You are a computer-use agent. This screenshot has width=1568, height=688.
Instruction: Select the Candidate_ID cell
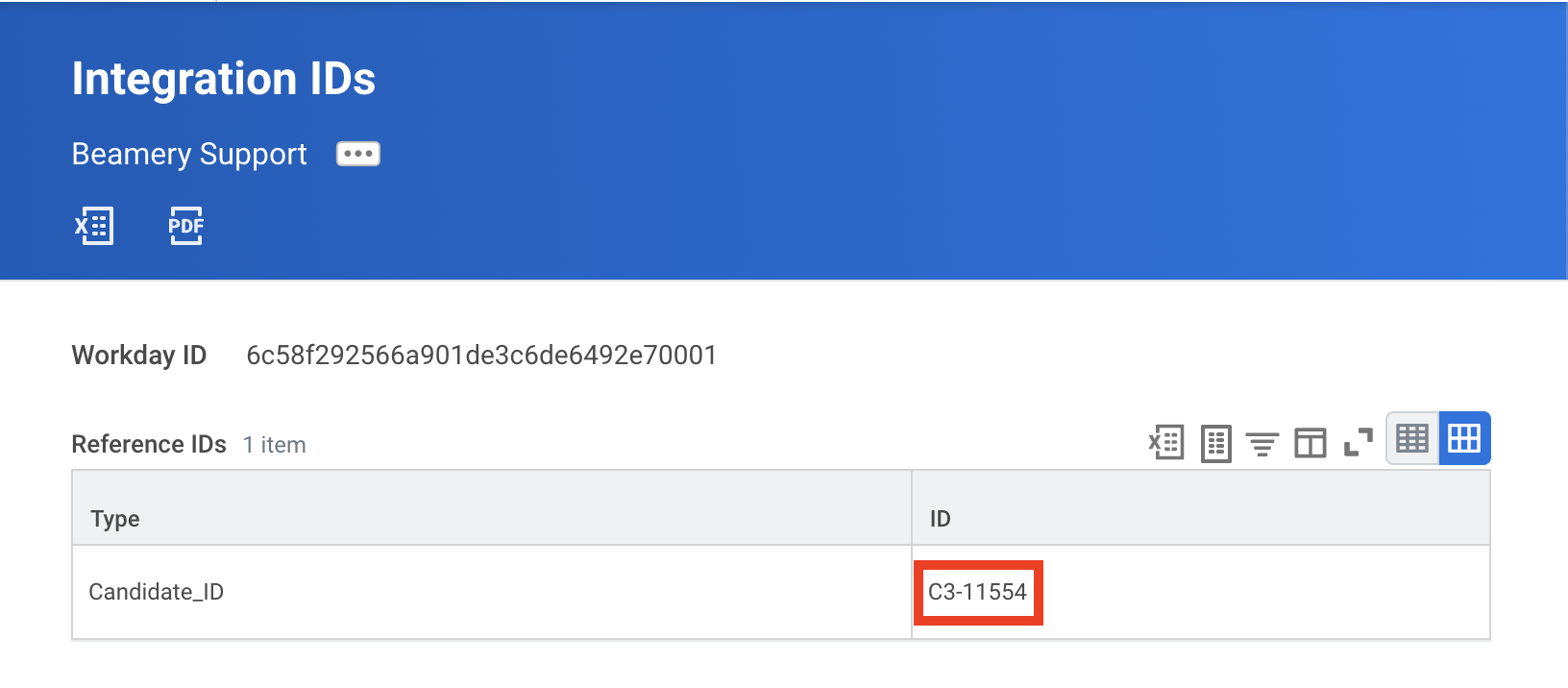tap(157, 592)
